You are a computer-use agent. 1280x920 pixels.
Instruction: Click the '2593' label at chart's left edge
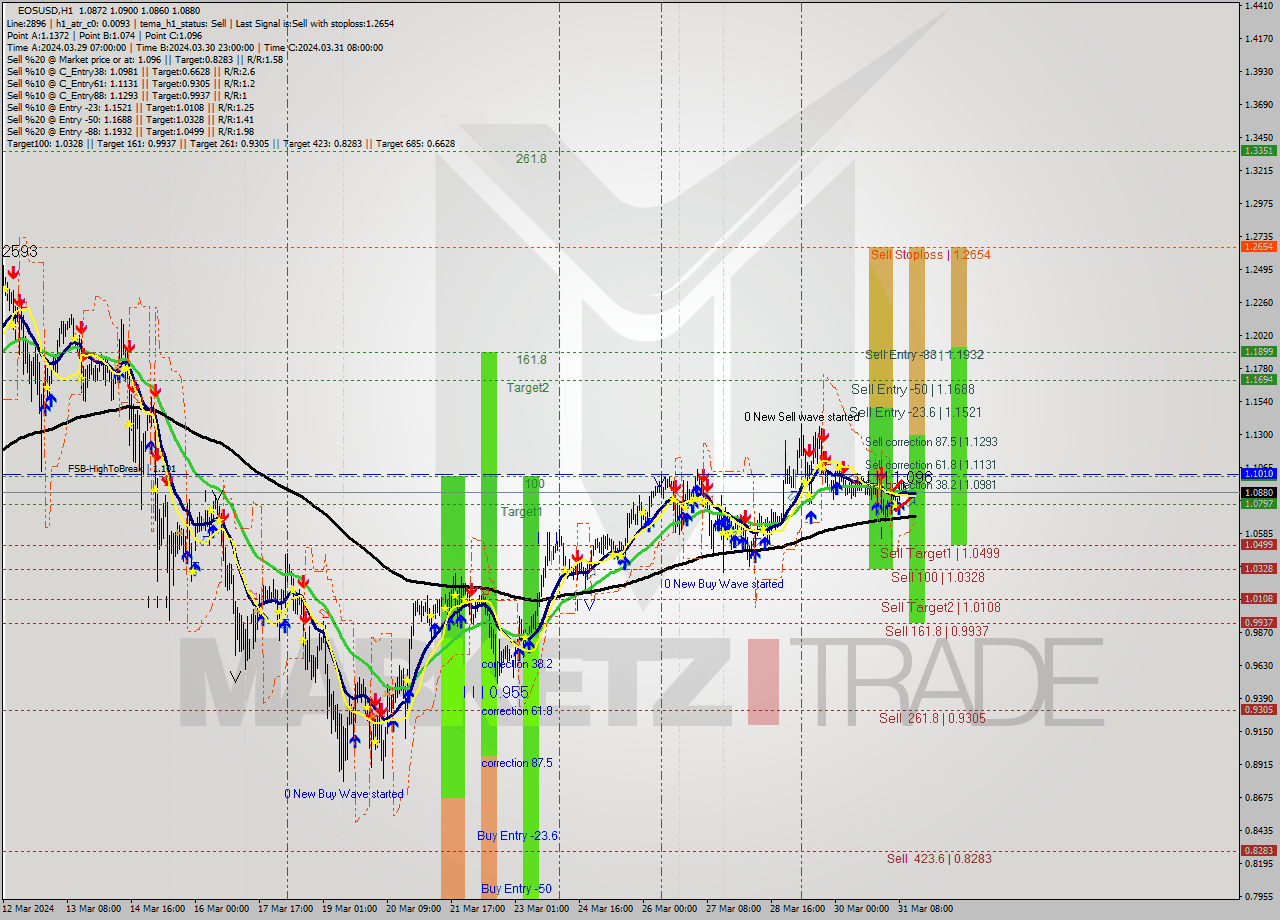pos(20,252)
